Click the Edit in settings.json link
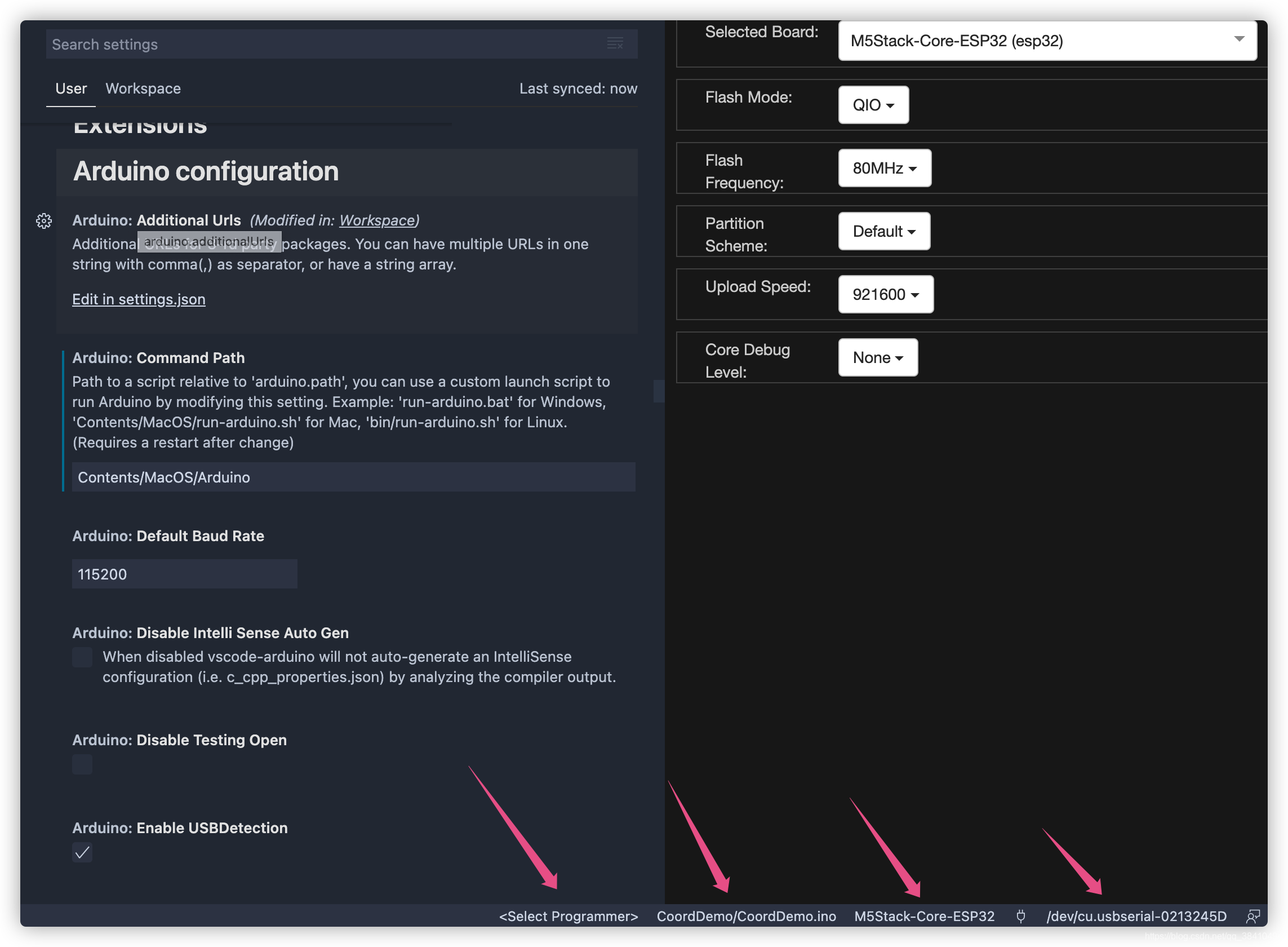1288x947 pixels. click(x=139, y=299)
